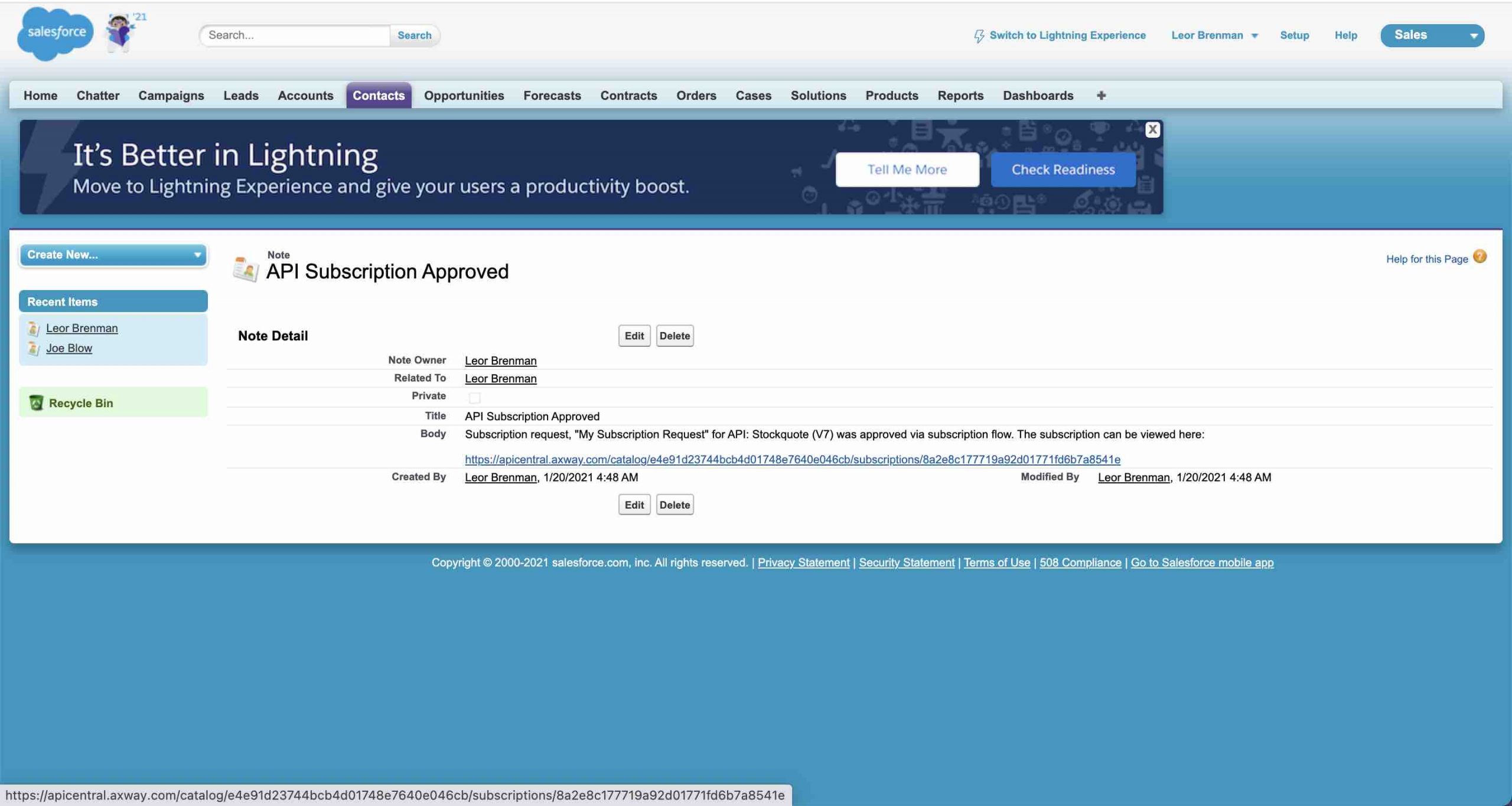Image resolution: width=1512 pixels, height=806 pixels.
Task: Click the bottom Delete button below the note
Action: coord(674,505)
